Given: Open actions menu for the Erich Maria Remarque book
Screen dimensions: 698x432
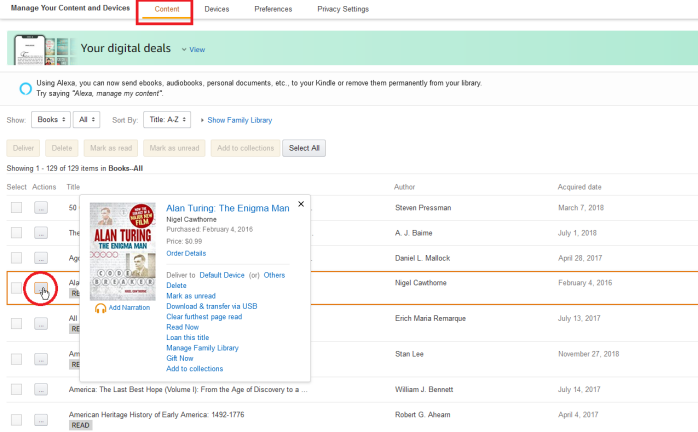Looking at the screenshot, I should 41,323.
